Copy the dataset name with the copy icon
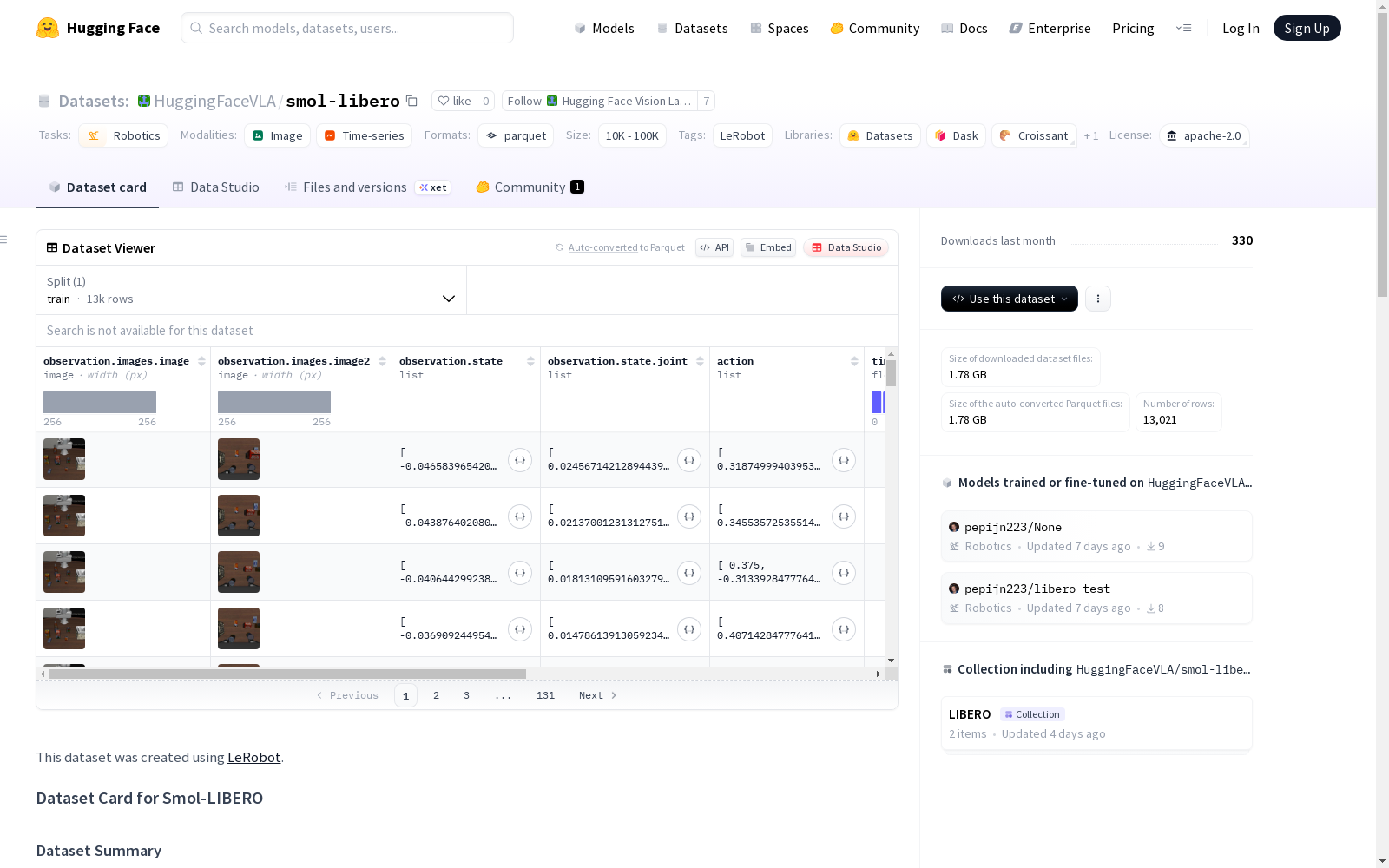1389x868 pixels. [412, 101]
